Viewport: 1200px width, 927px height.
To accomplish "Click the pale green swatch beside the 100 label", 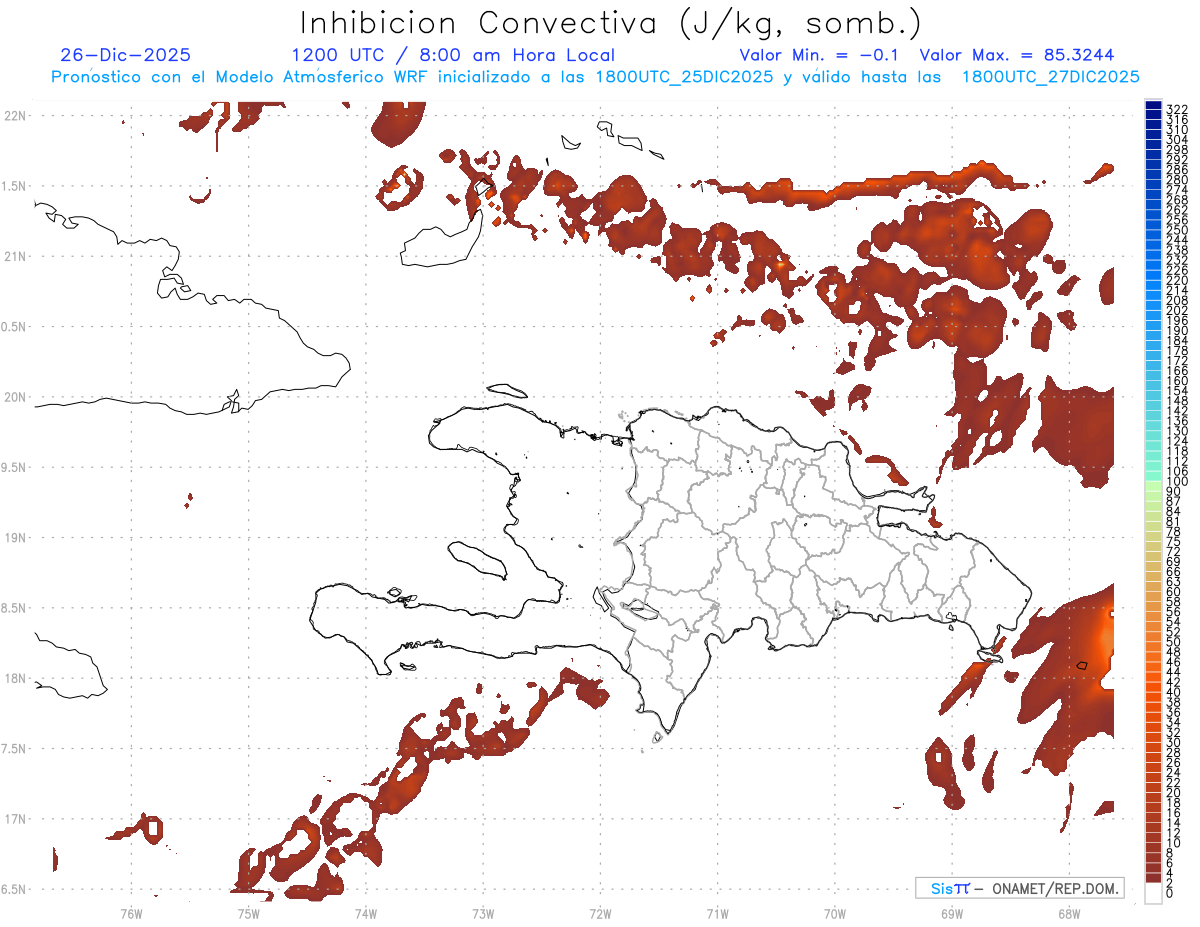I will tap(1153, 484).
